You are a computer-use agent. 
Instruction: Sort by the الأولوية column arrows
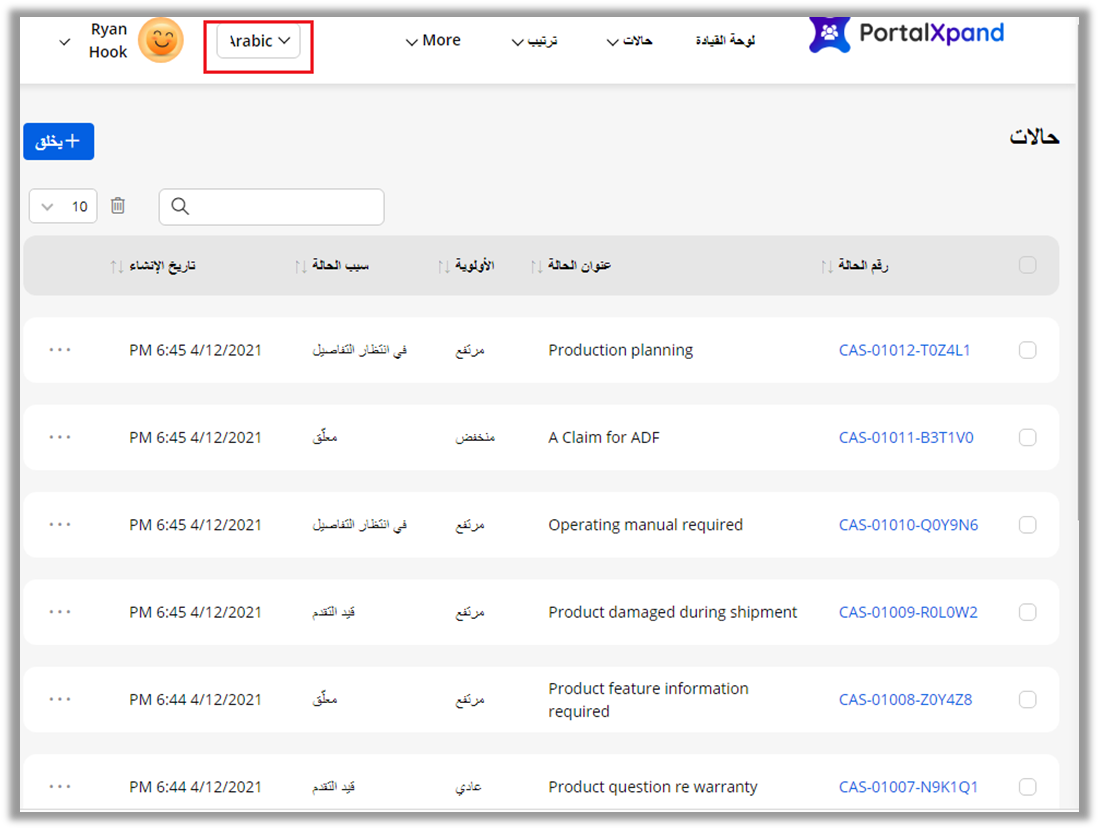(445, 266)
